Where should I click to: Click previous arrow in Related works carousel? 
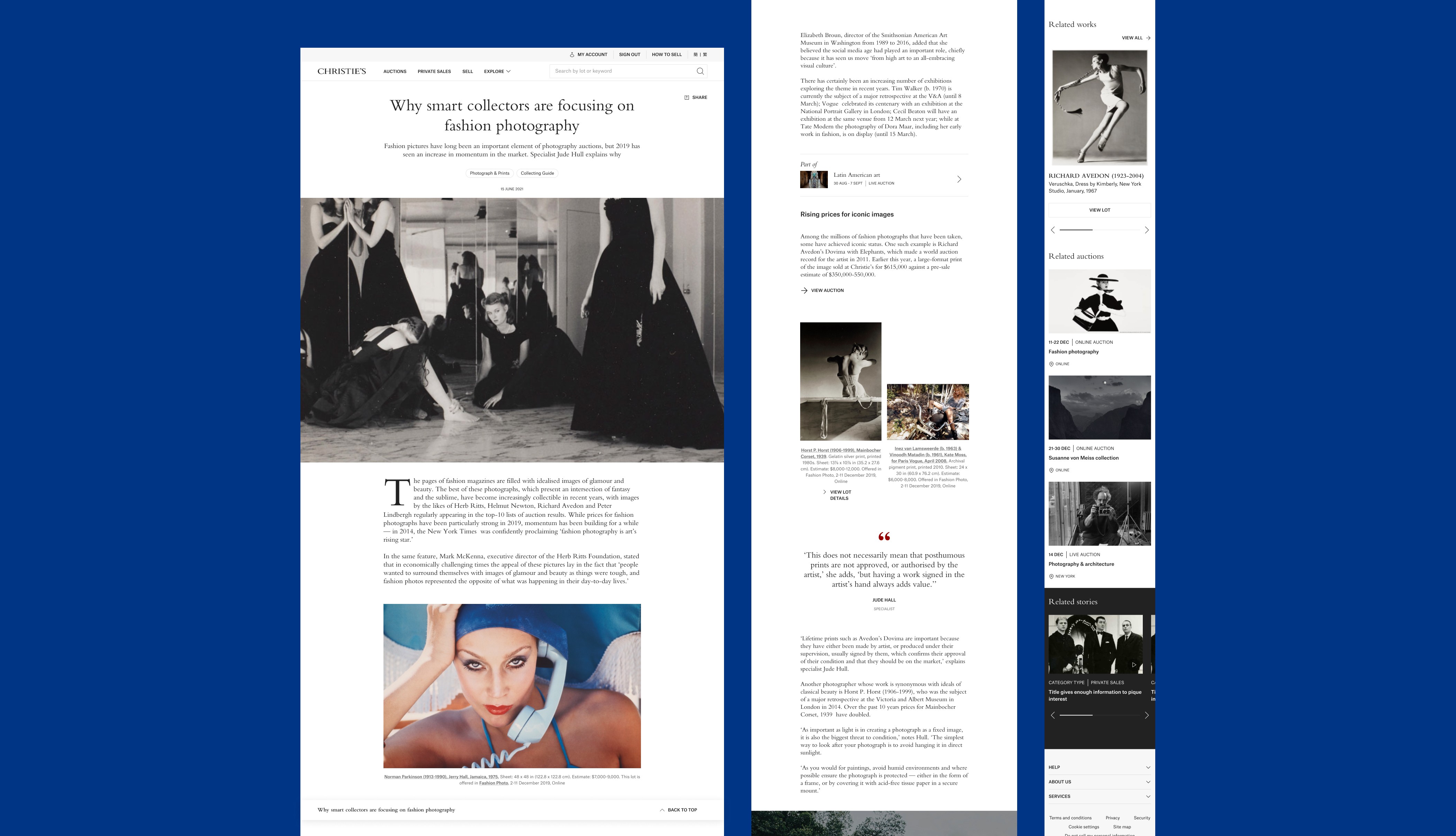pyautogui.click(x=1053, y=230)
